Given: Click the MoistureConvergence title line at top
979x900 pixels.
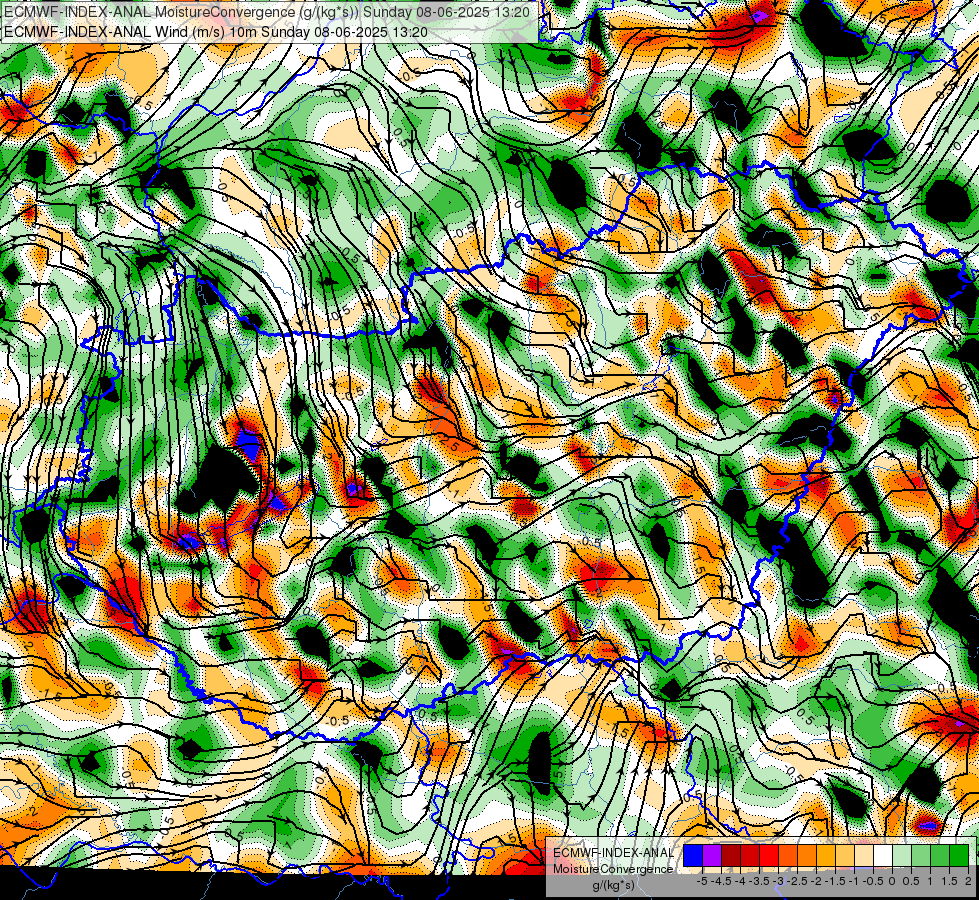Looking at the screenshot, I should tap(267, 12).
